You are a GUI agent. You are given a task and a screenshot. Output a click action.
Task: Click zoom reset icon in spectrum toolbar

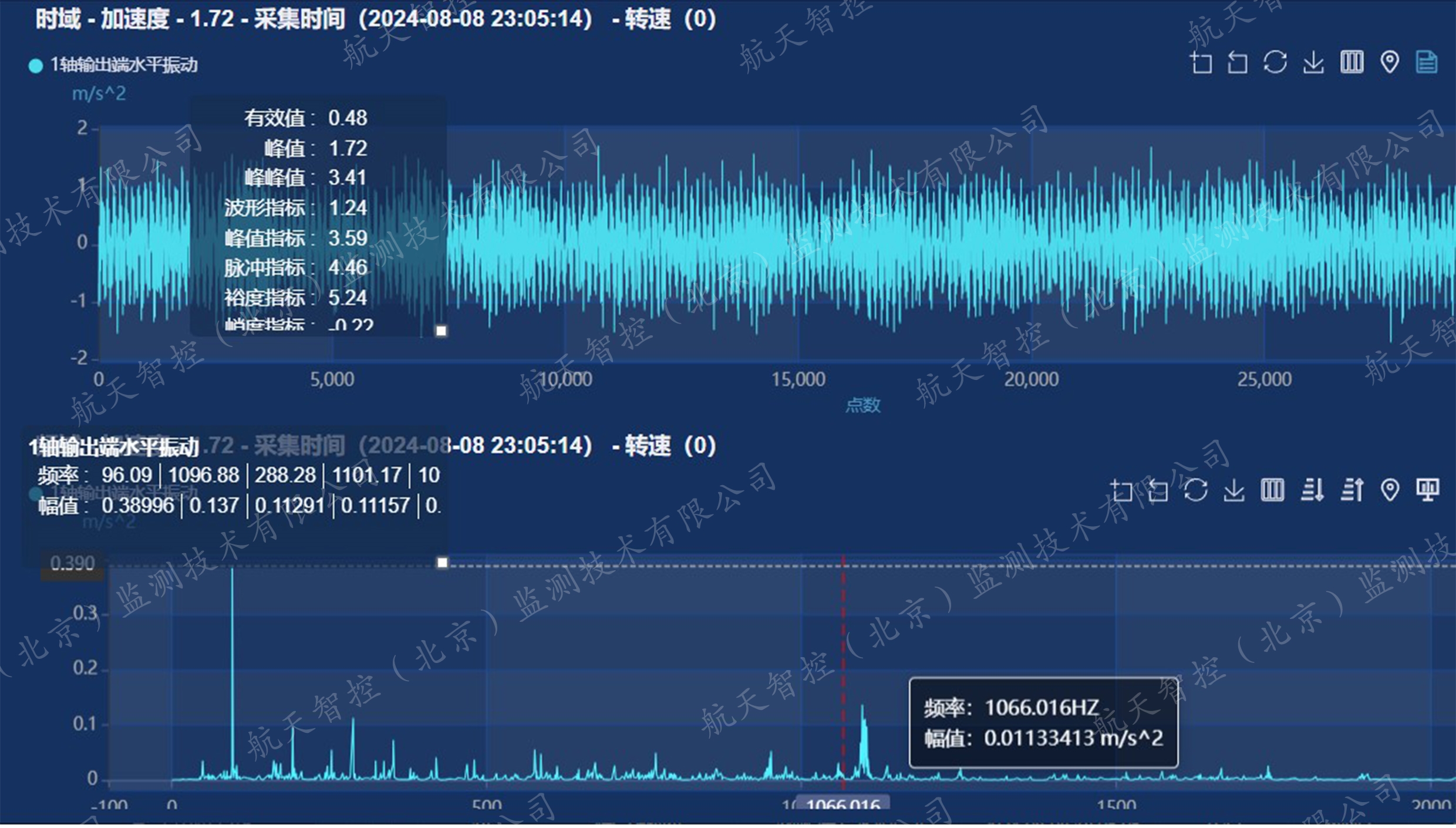click(x=1158, y=490)
